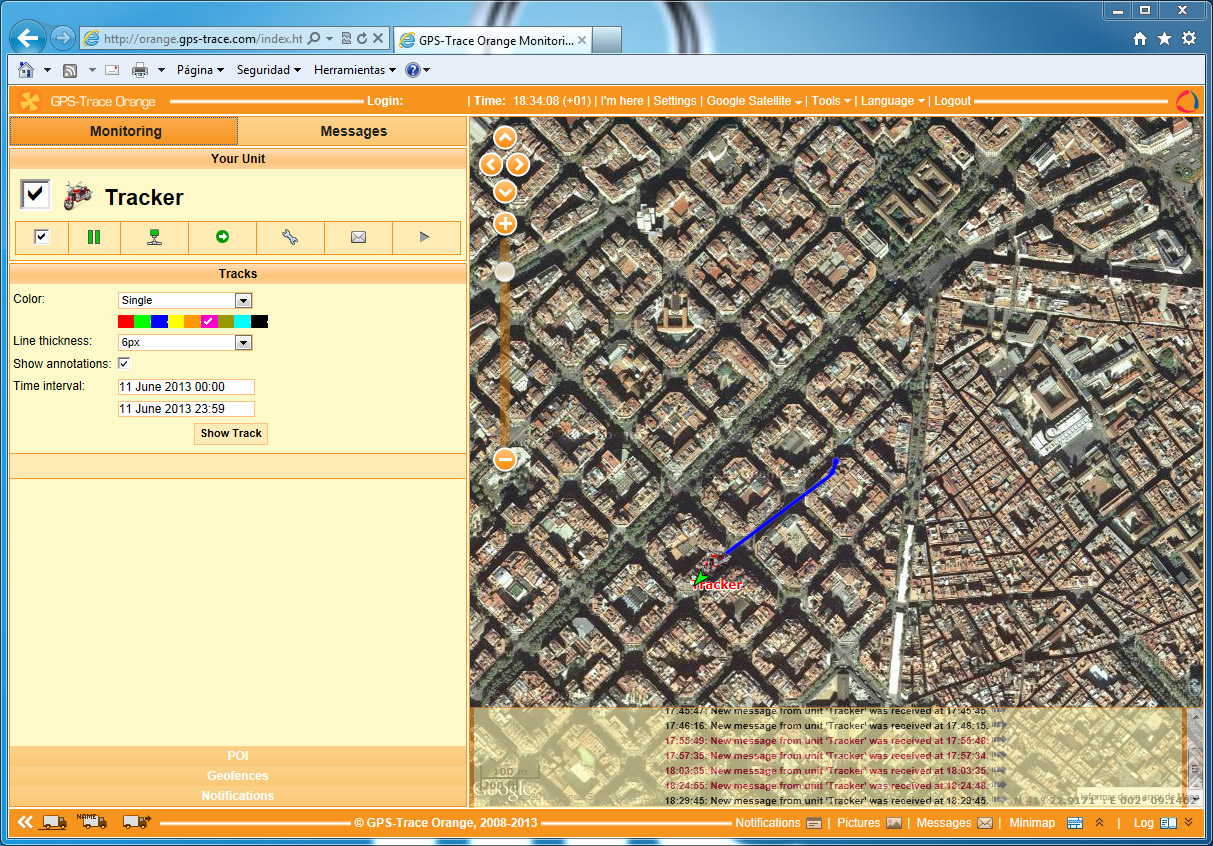Click the Show Track button

coord(231,434)
